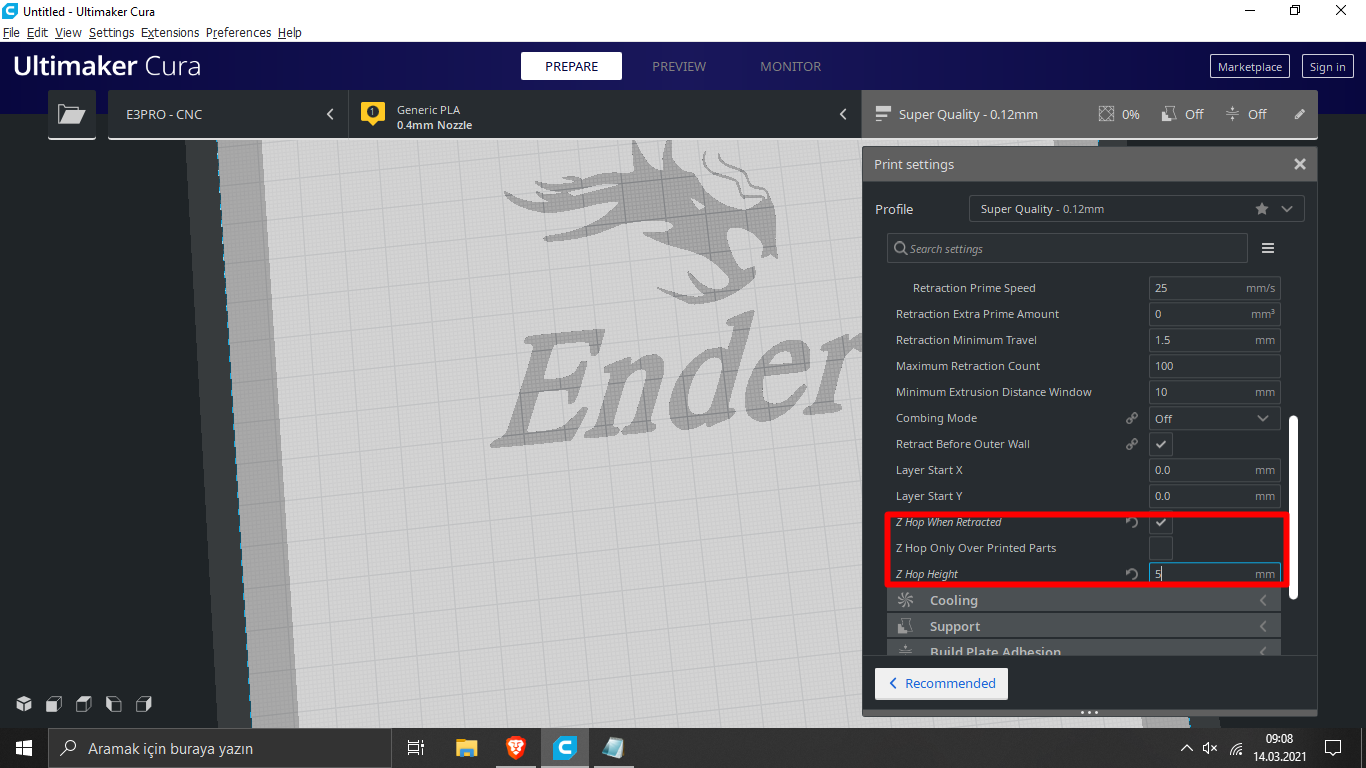The height and width of the screenshot is (768, 1366).
Task: Open the settings visibility hamburger menu
Action: coord(1268,248)
